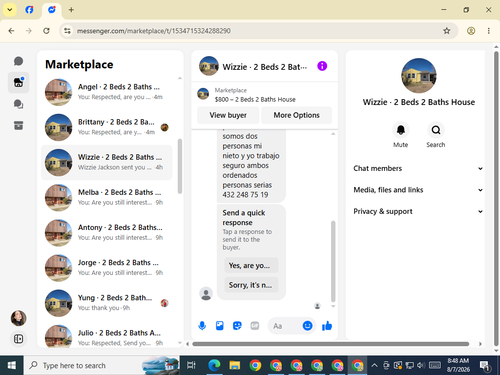
Task: Open emoji picker in message box
Action: pos(307,326)
